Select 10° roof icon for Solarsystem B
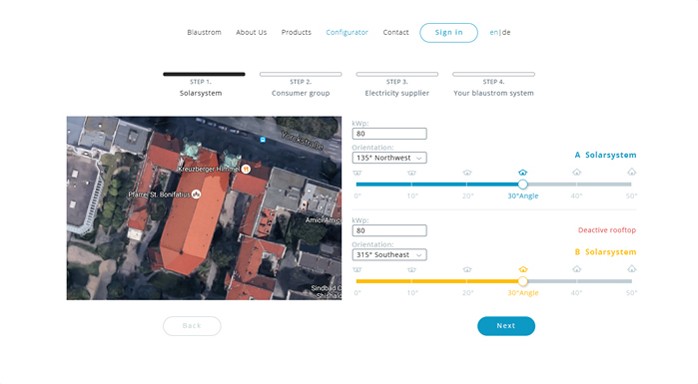698x384 pixels. 412,270
